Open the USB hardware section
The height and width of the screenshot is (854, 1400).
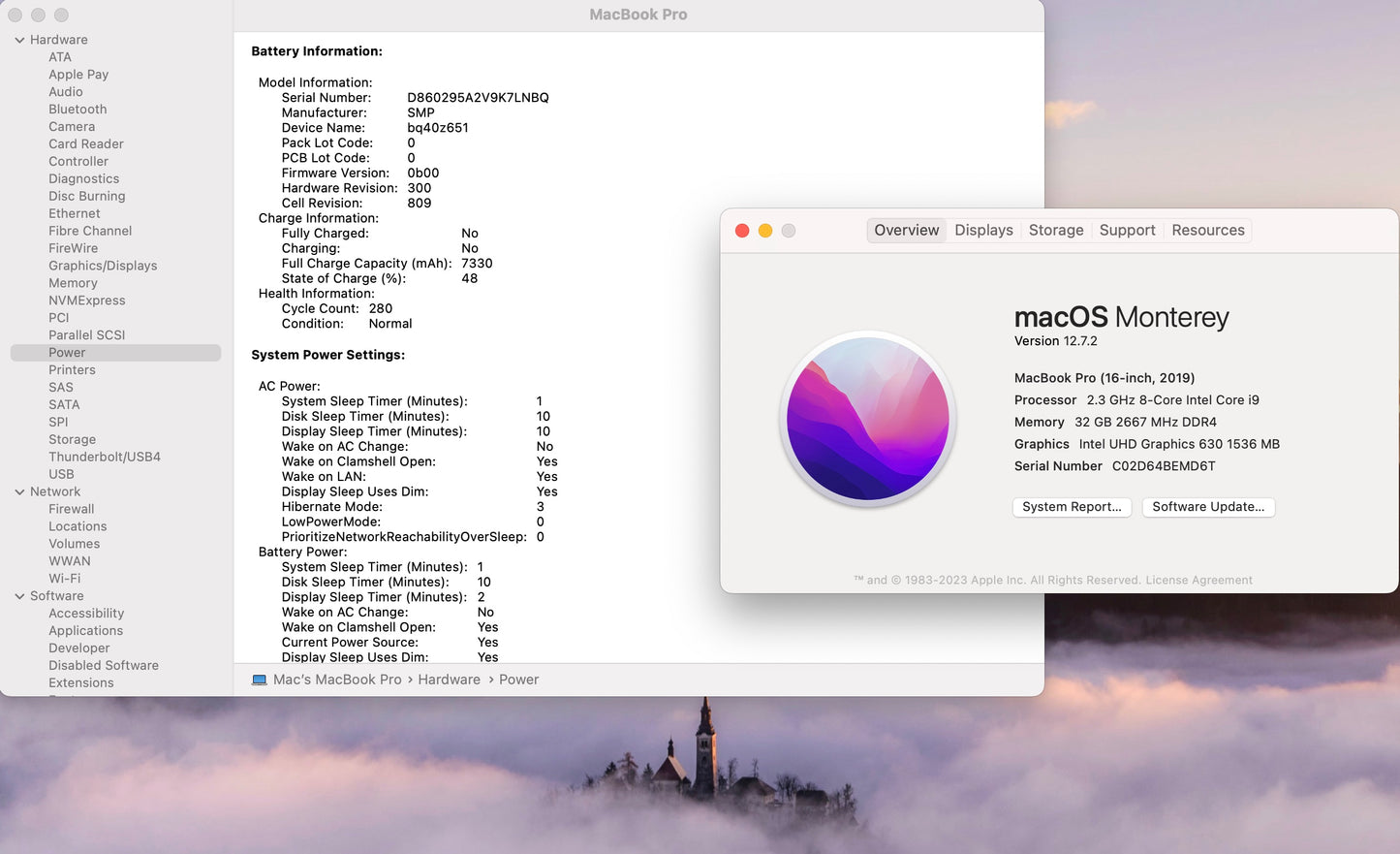[61, 474]
